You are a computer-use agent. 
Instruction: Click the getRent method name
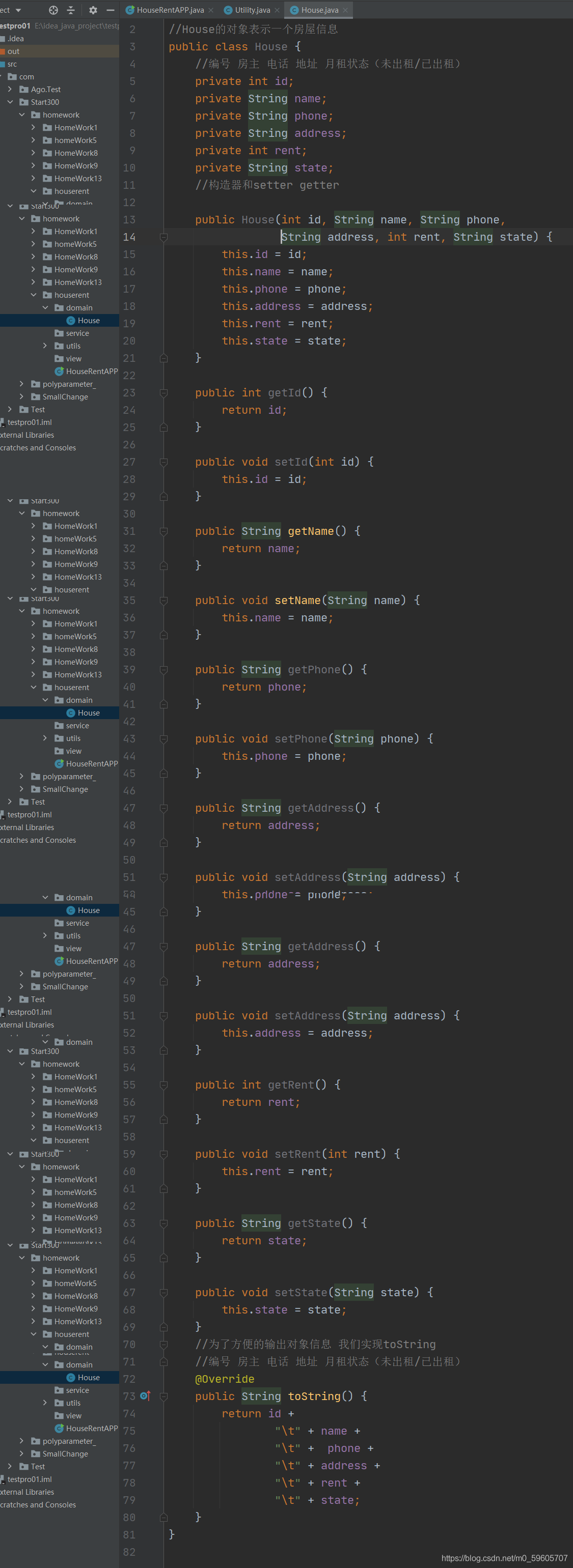pyautogui.click(x=291, y=1085)
